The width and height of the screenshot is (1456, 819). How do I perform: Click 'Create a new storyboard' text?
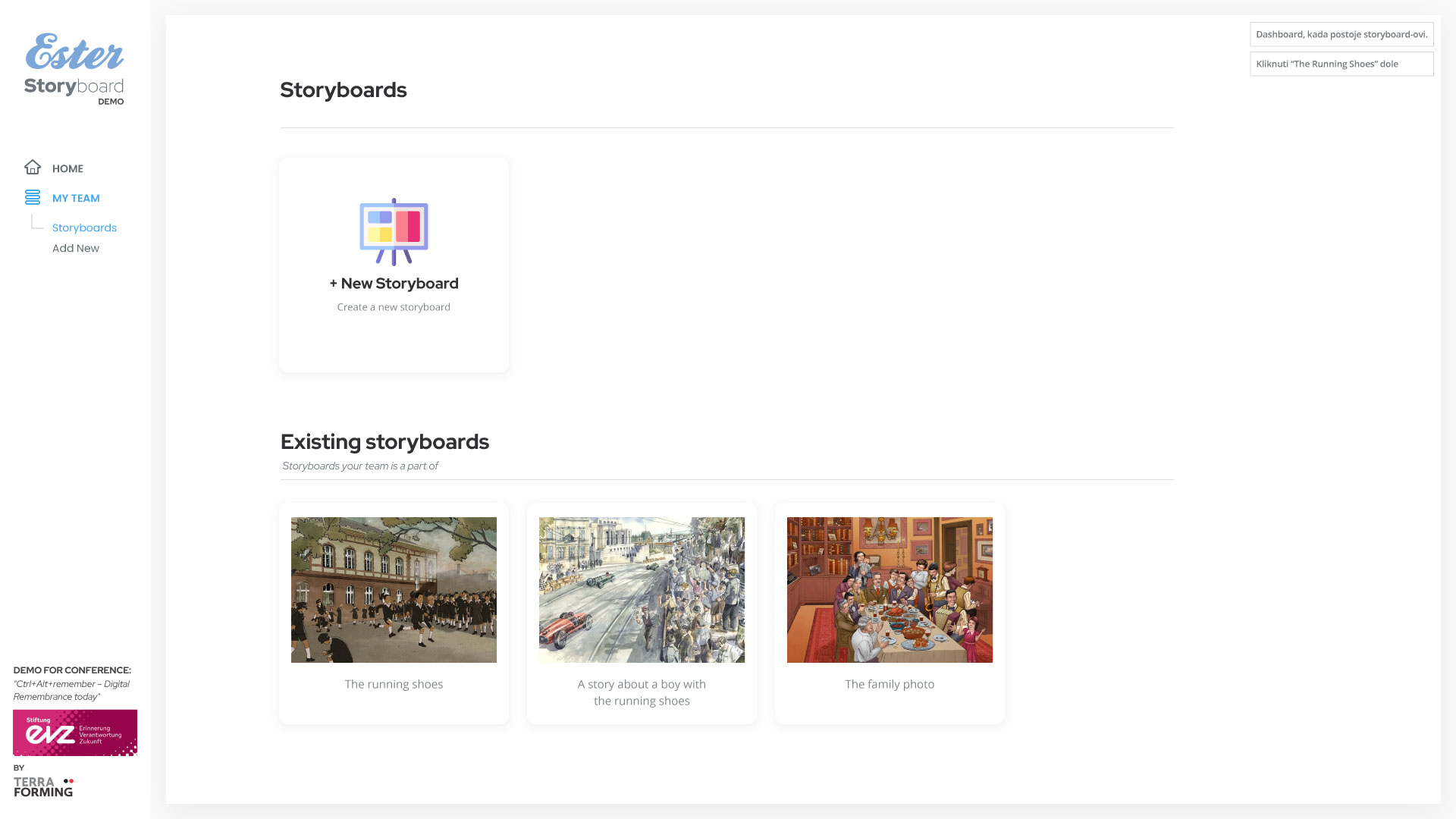click(394, 307)
